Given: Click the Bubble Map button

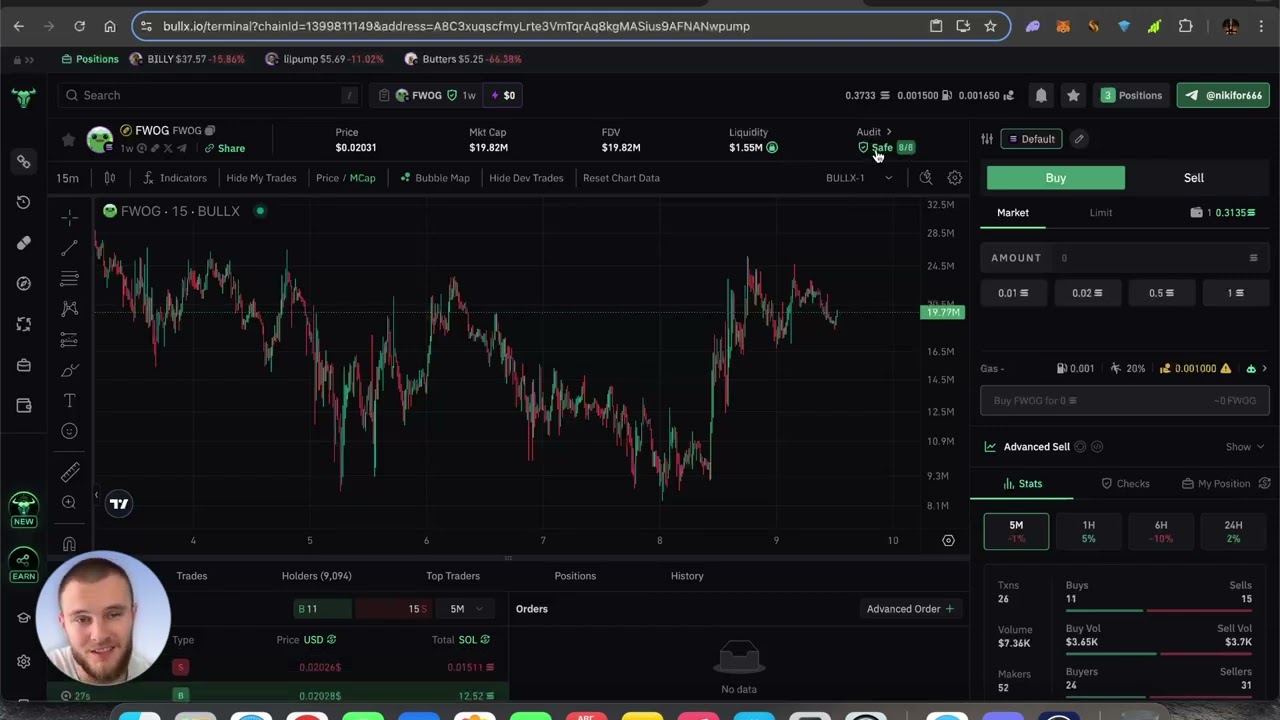Looking at the screenshot, I should point(435,178).
